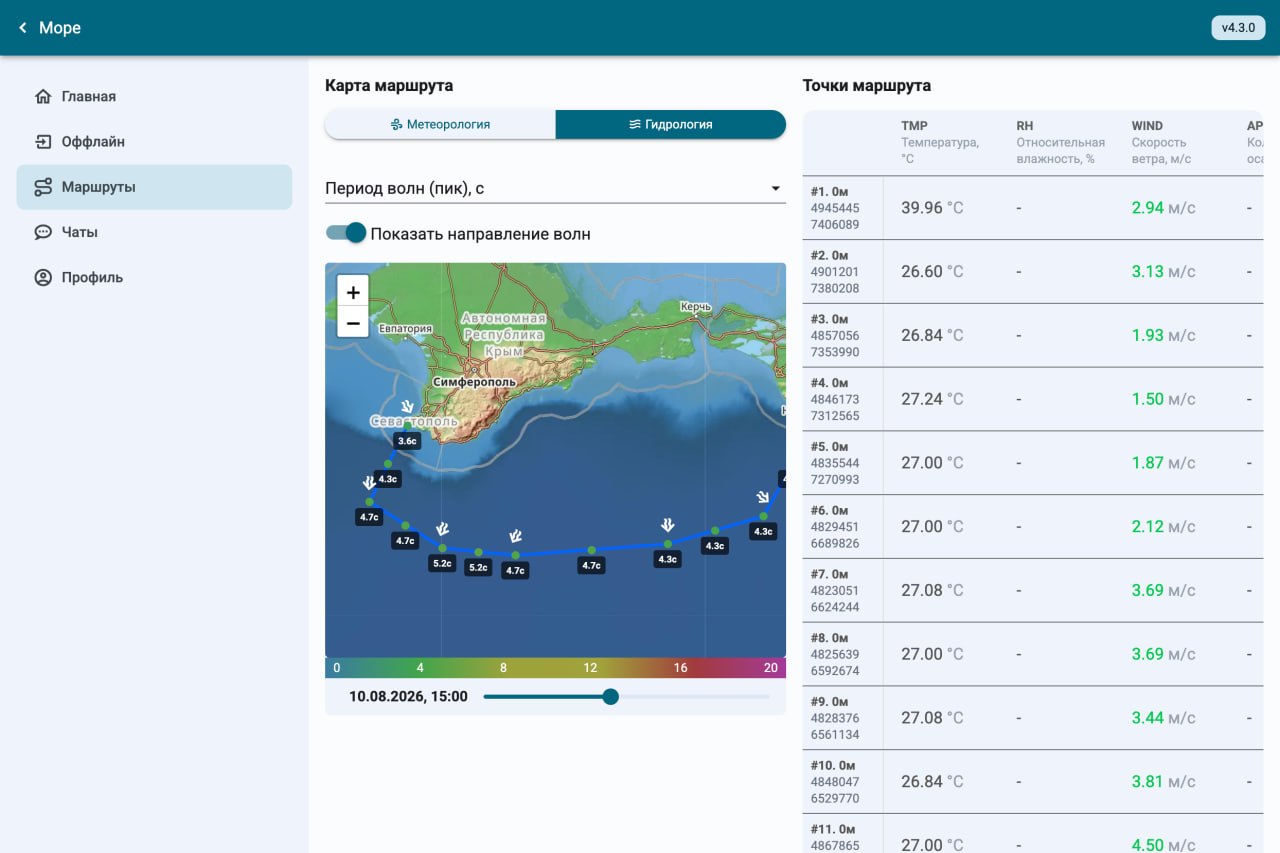1280x853 pixels.
Task: Click the wave direction arrow near Севастополь
Action: 407,406
